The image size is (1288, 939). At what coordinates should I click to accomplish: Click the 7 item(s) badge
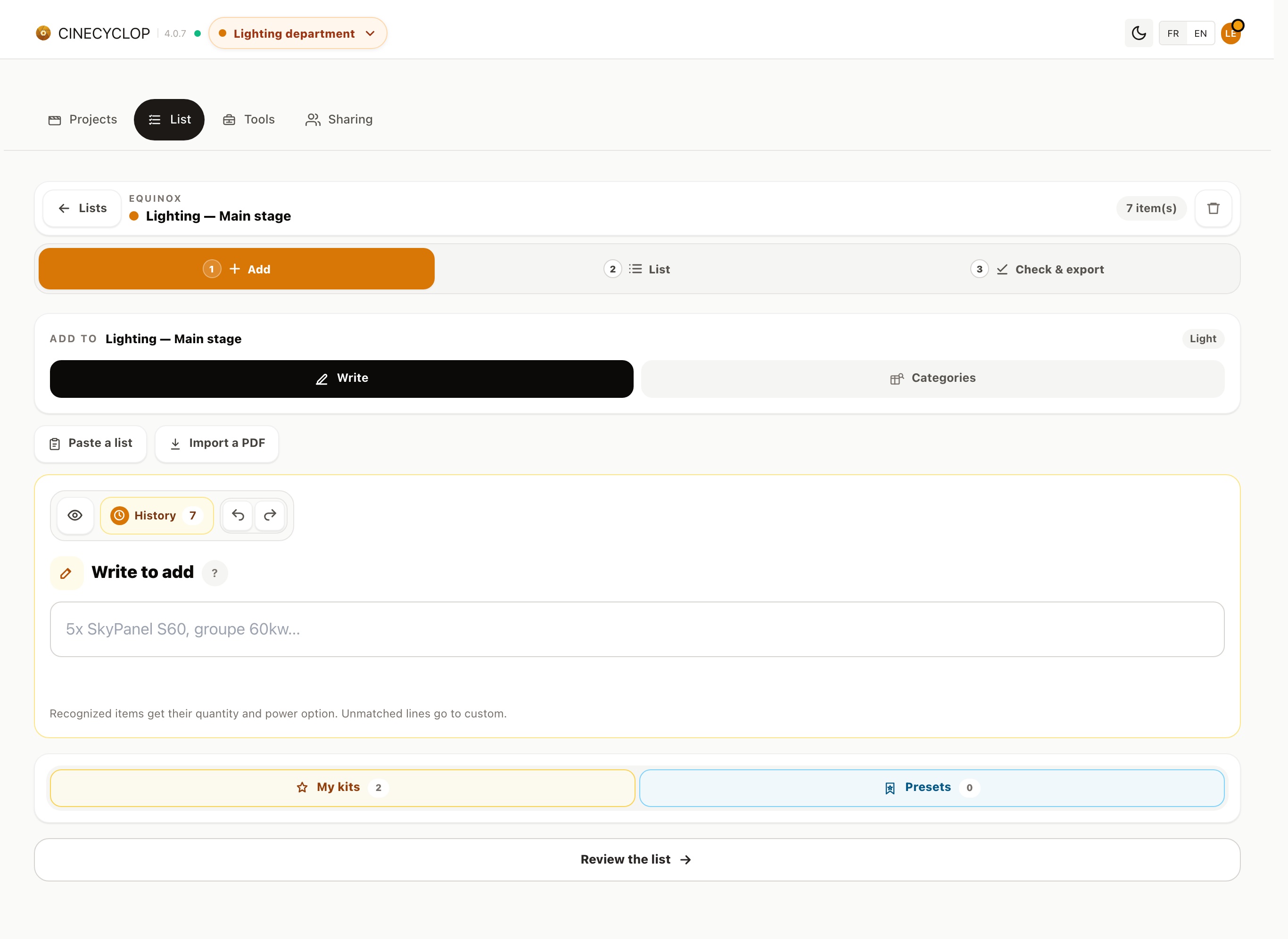[x=1151, y=208]
